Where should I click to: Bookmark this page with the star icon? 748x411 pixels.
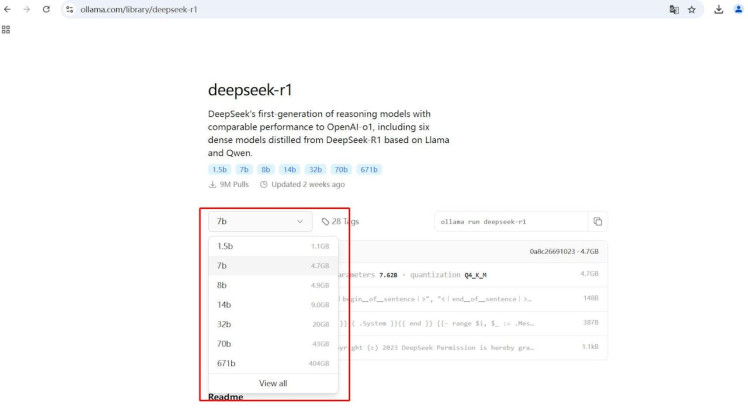[692, 10]
